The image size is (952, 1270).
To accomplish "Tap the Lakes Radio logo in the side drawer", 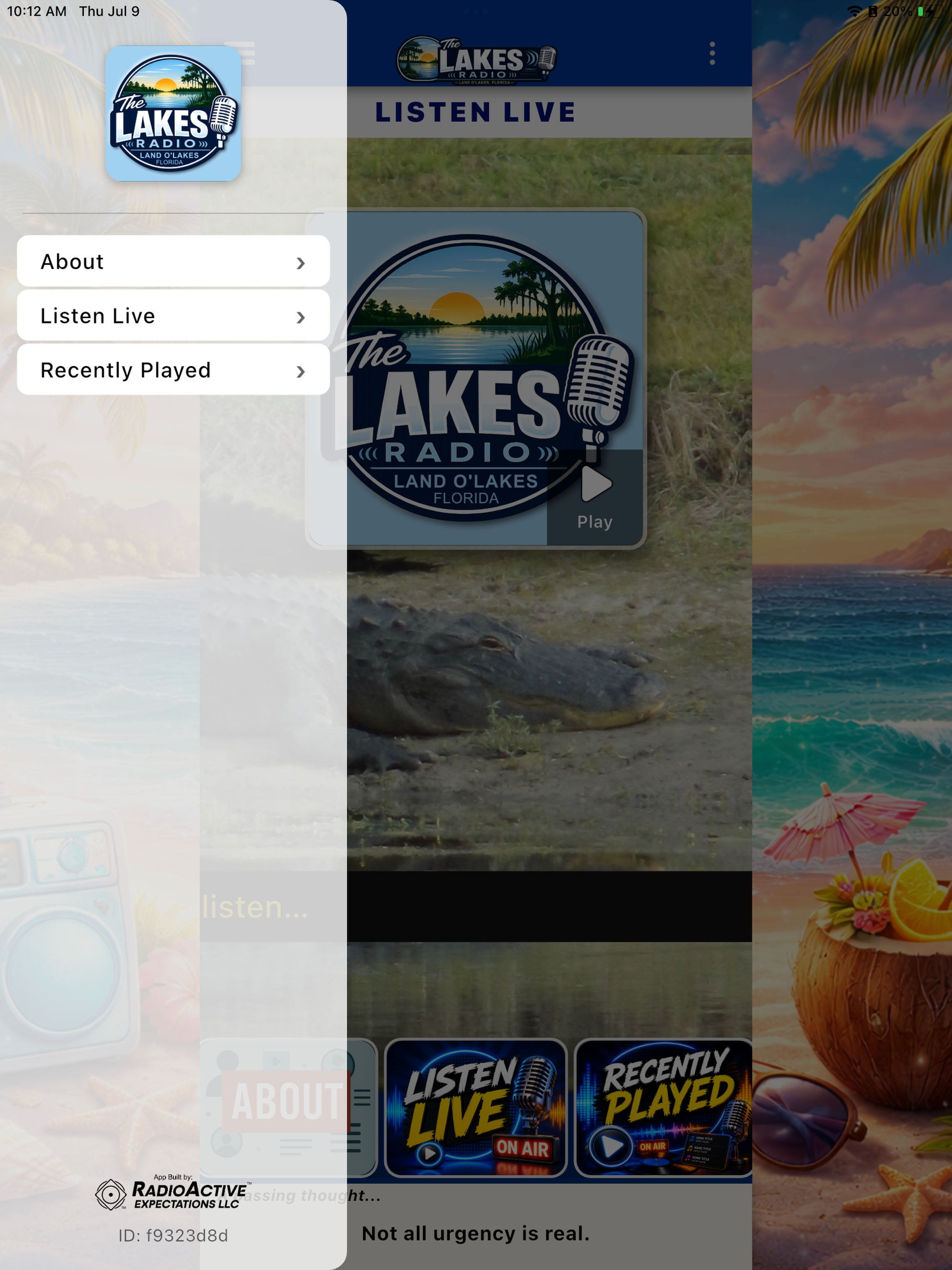I will [173, 114].
